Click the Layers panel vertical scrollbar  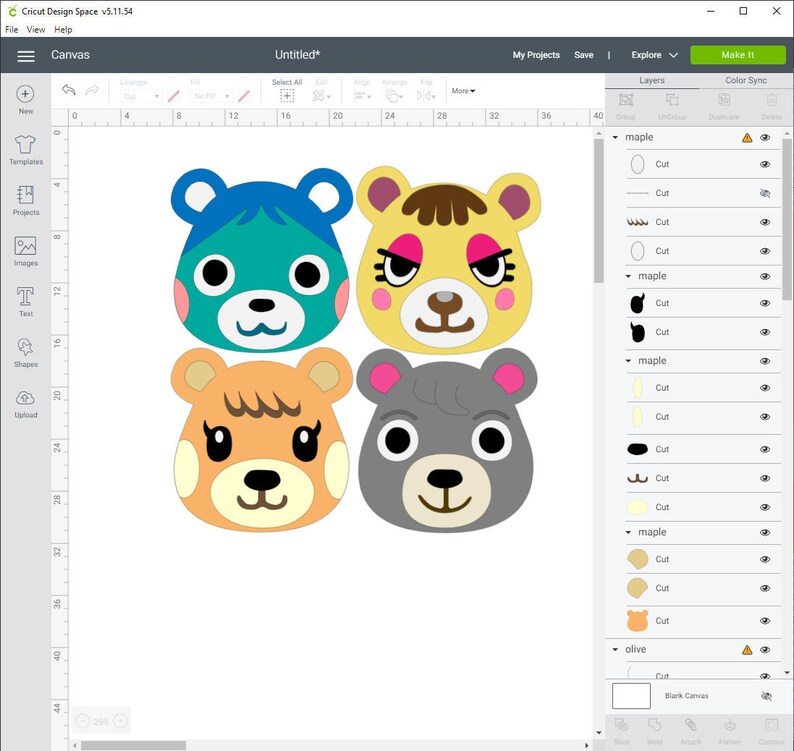click(x=787, y=220)
